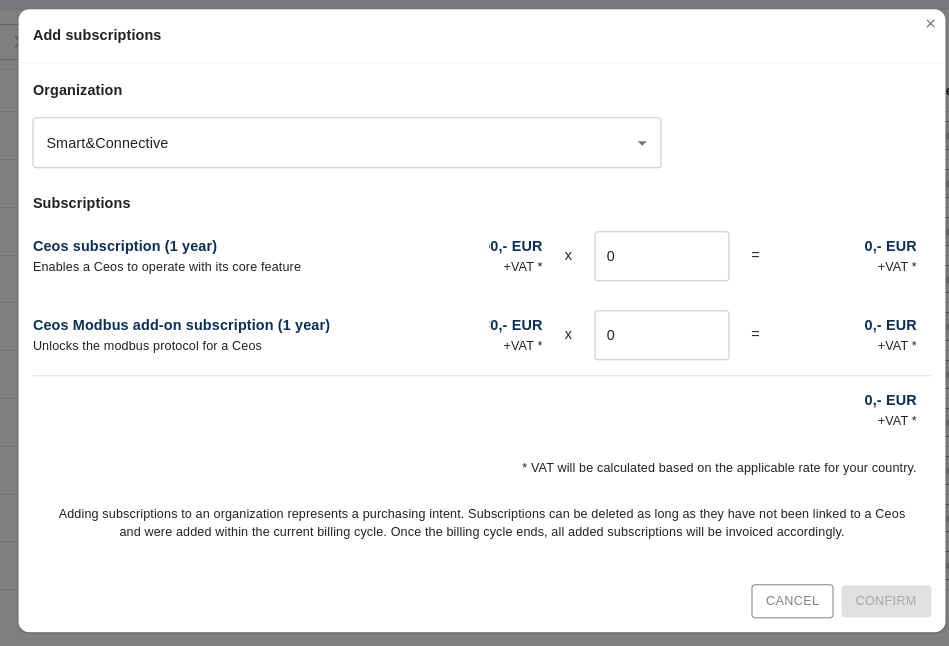
Task: Click the Ceos subscription (1 year) title
Action: (125, 246)
